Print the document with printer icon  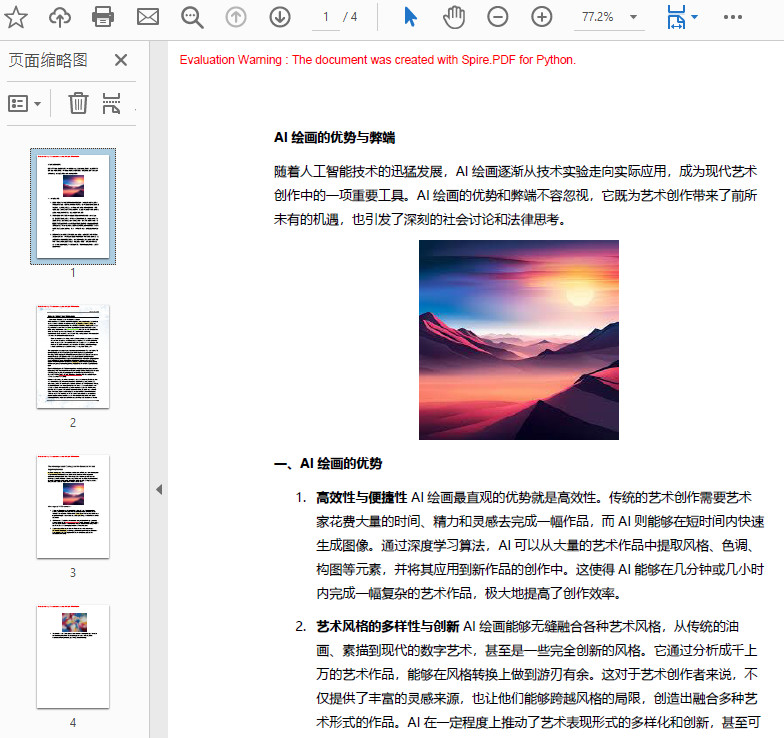click(x=103, y=17)
